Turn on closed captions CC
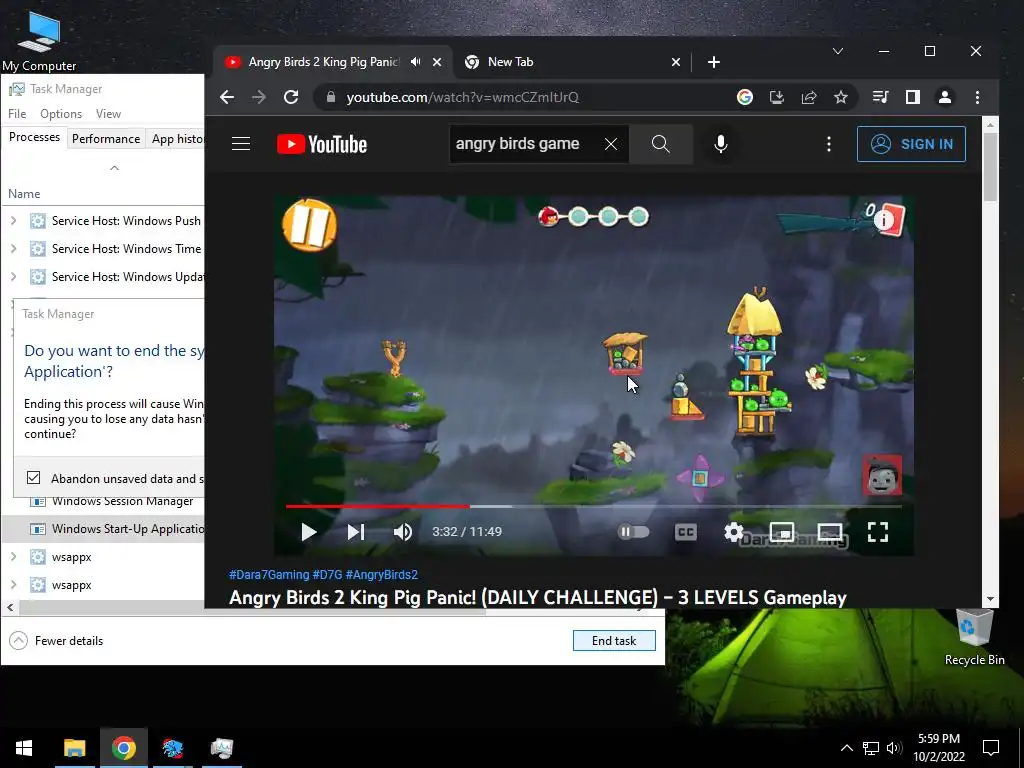The height and width of the screenshot is (768, 1024). [x=686, y=532]
